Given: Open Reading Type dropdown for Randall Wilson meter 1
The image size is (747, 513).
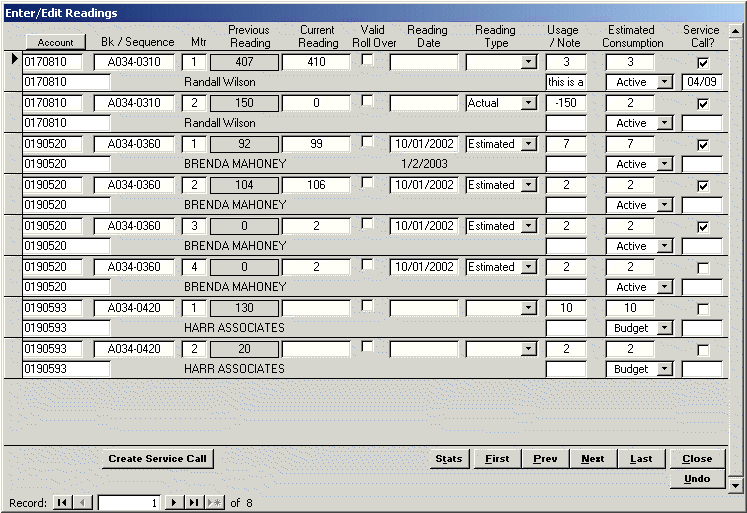Looking at the screenshot, I should [x=528, y=62].
